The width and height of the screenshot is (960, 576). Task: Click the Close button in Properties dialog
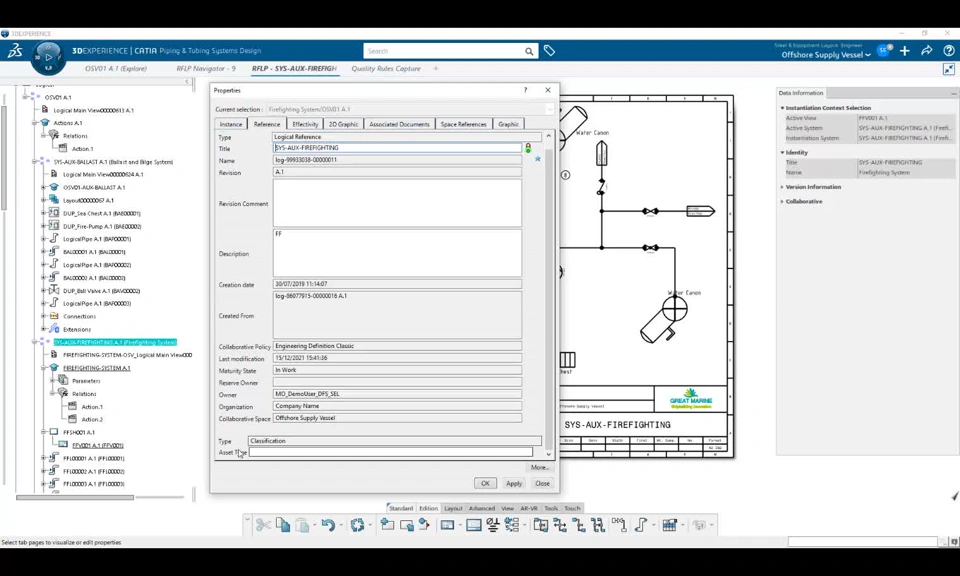[x=542, y=484]
